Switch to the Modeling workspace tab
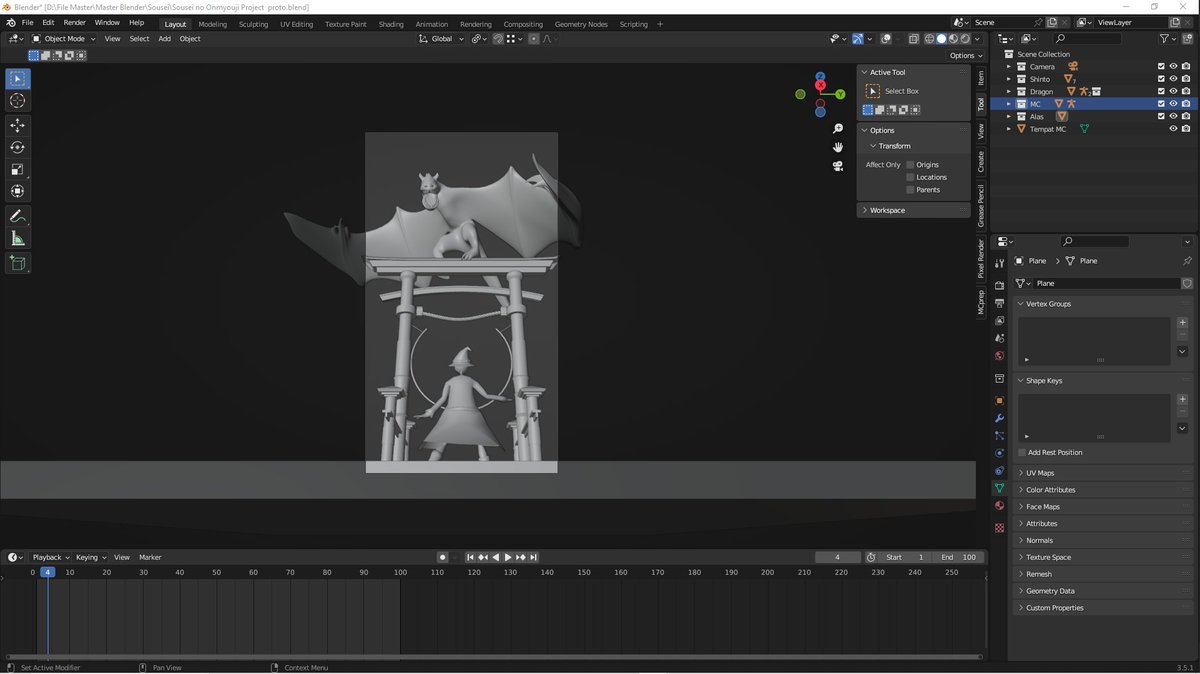 point(212,24)
